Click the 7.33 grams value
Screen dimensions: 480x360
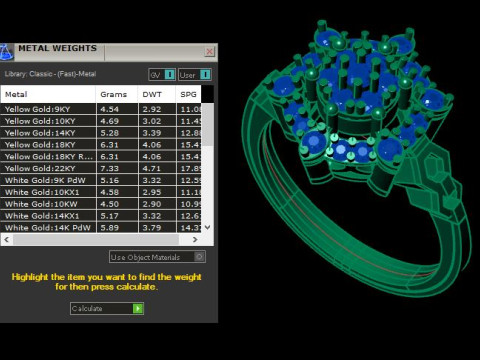[109, 169]
